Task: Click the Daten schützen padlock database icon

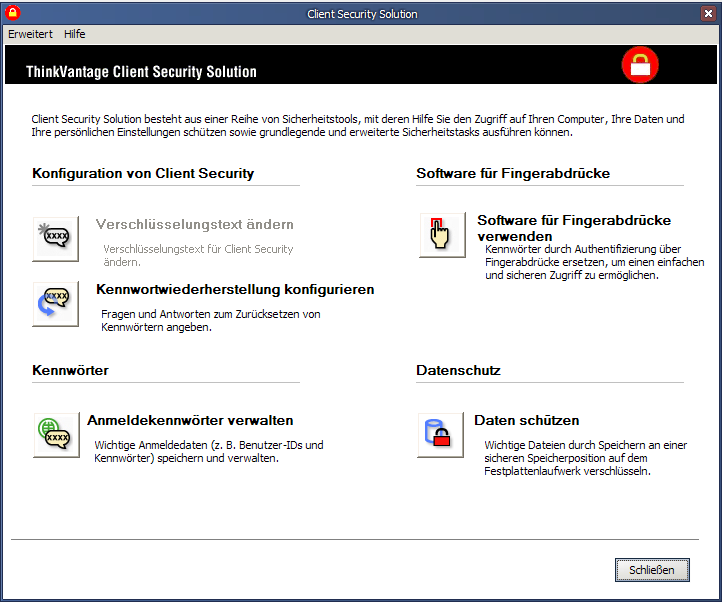Action: point(441,435)
